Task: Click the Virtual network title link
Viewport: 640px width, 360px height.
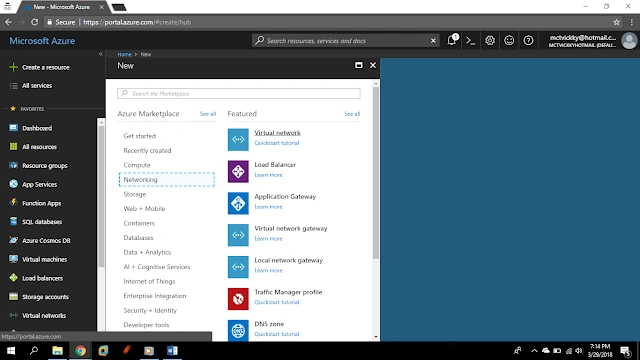Action: click(277, 133)
